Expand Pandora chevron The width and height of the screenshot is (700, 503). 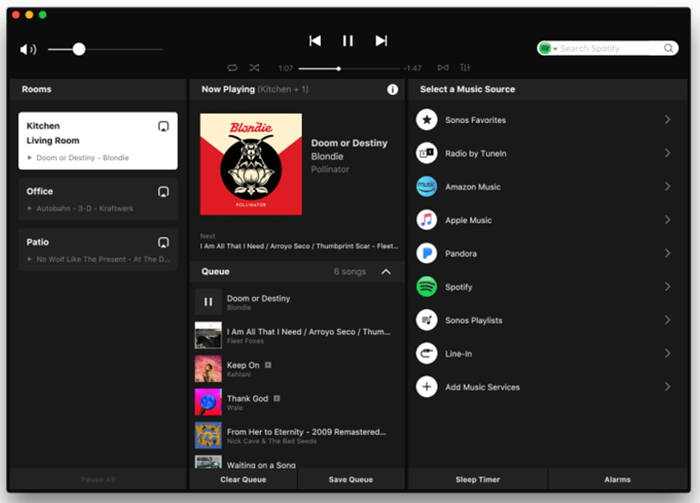pyautogui.click(x=667, y=254)
